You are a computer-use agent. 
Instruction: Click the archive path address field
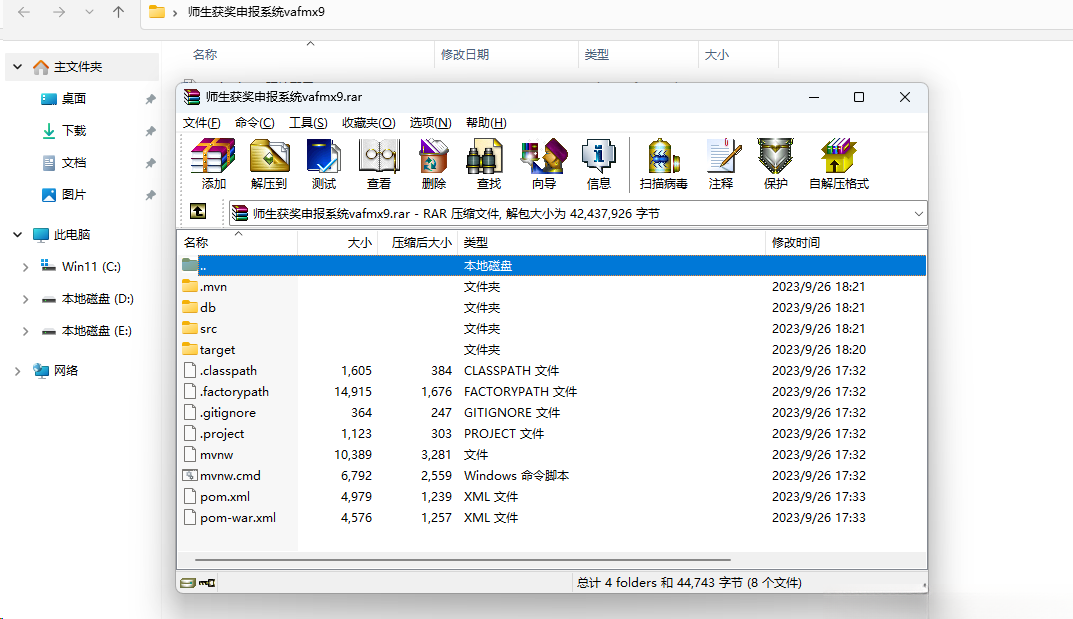point(578,213)
